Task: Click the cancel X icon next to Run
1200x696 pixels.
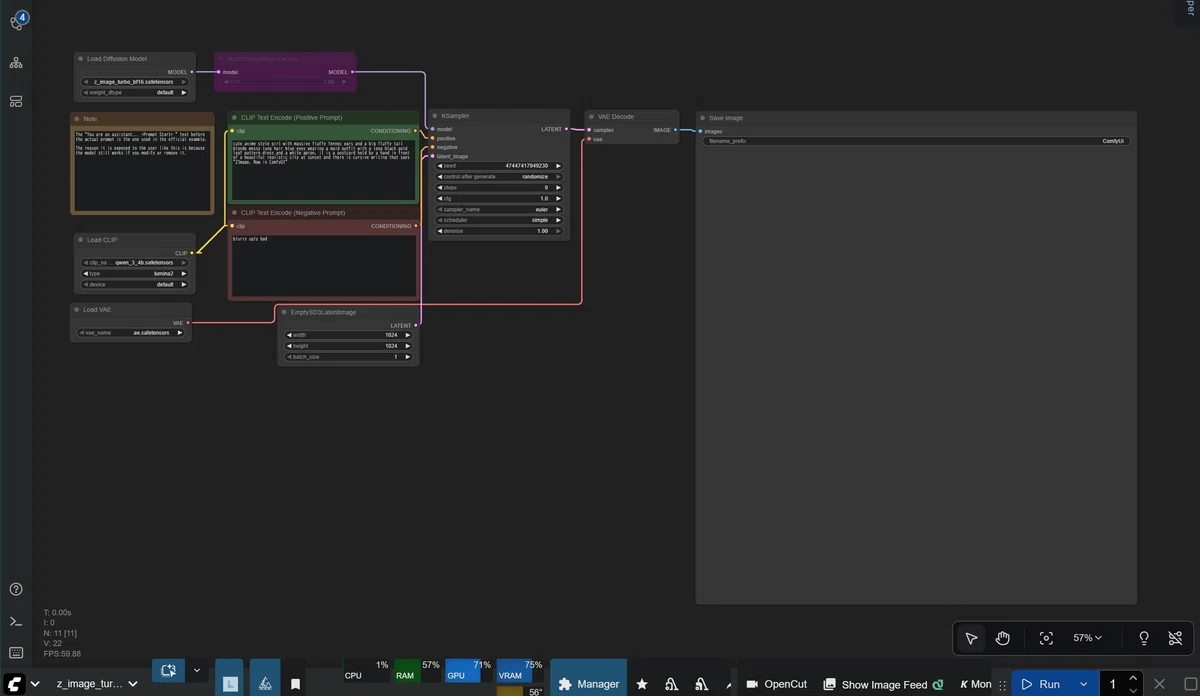Action: (1160, 684)
